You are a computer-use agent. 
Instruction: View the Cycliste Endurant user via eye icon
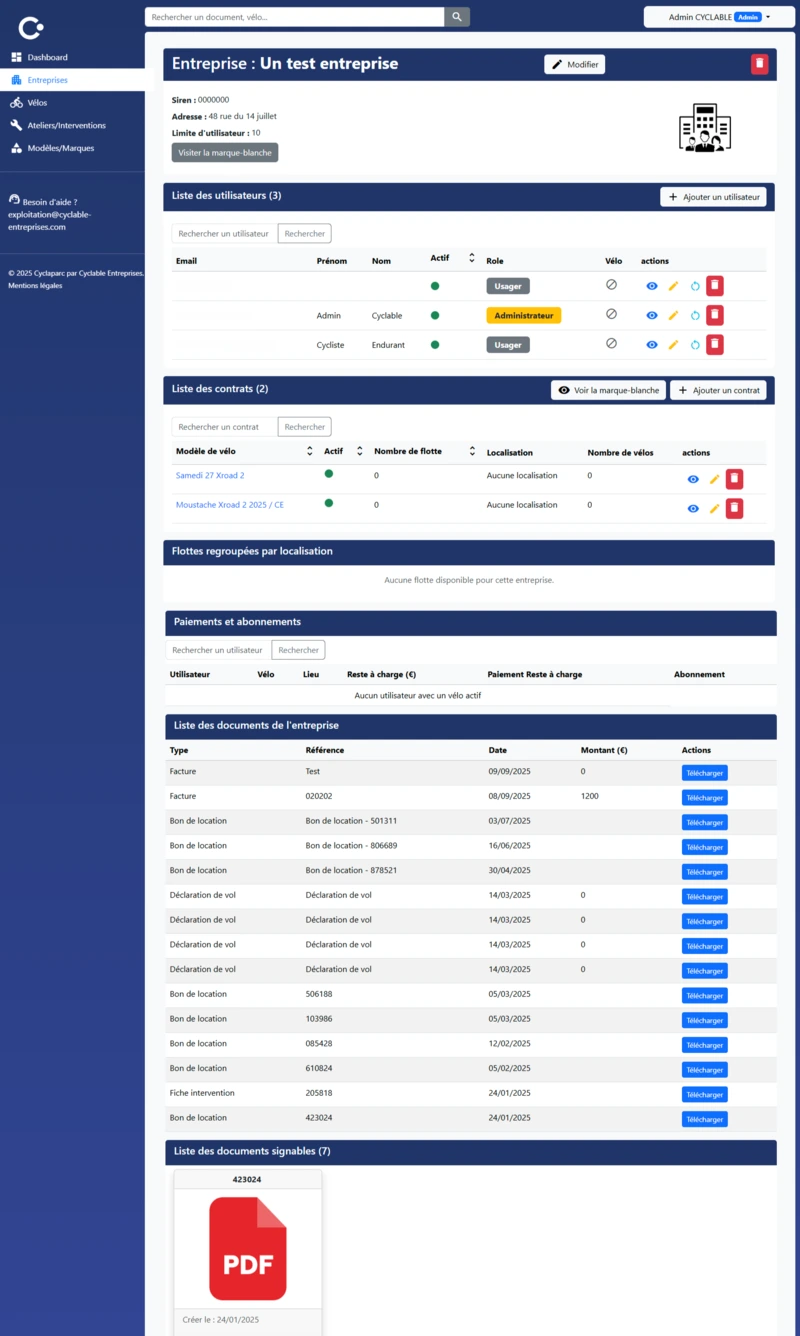click(652, 345)
